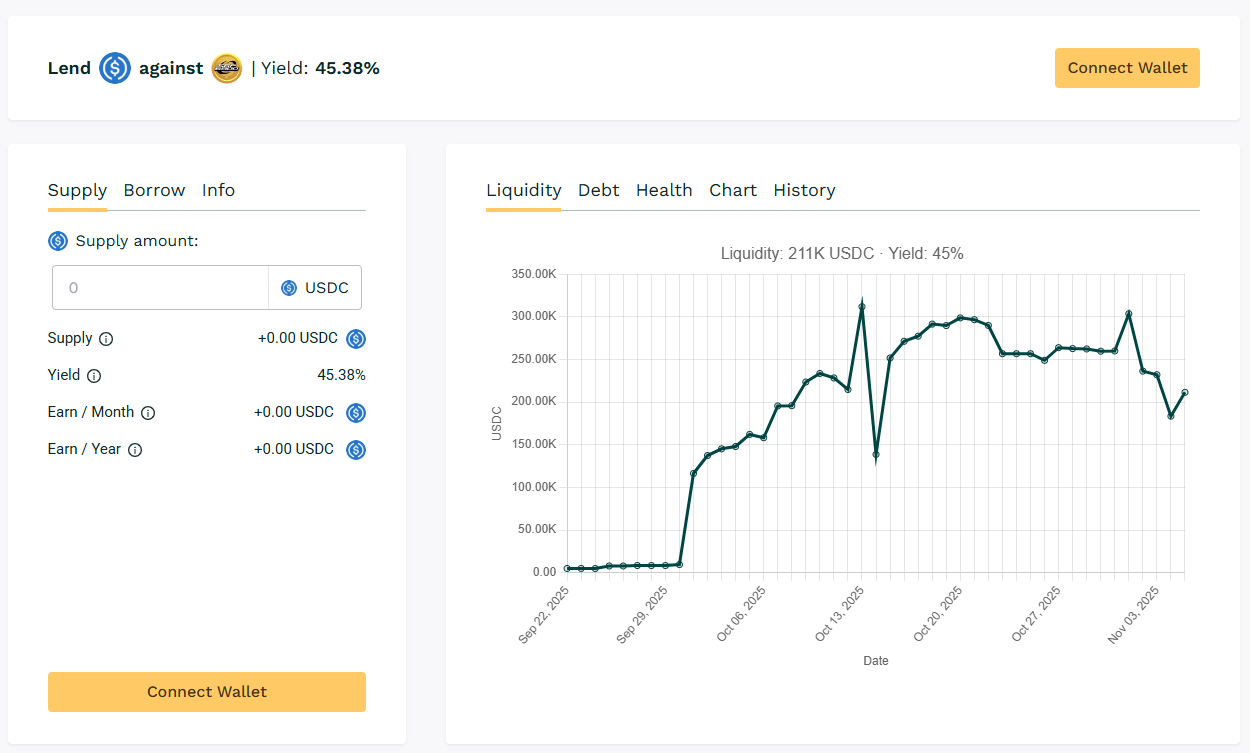Viewport: 1250px width, 753px height.
Task: Select the Supply tab
Action: [x=77, y=190]
